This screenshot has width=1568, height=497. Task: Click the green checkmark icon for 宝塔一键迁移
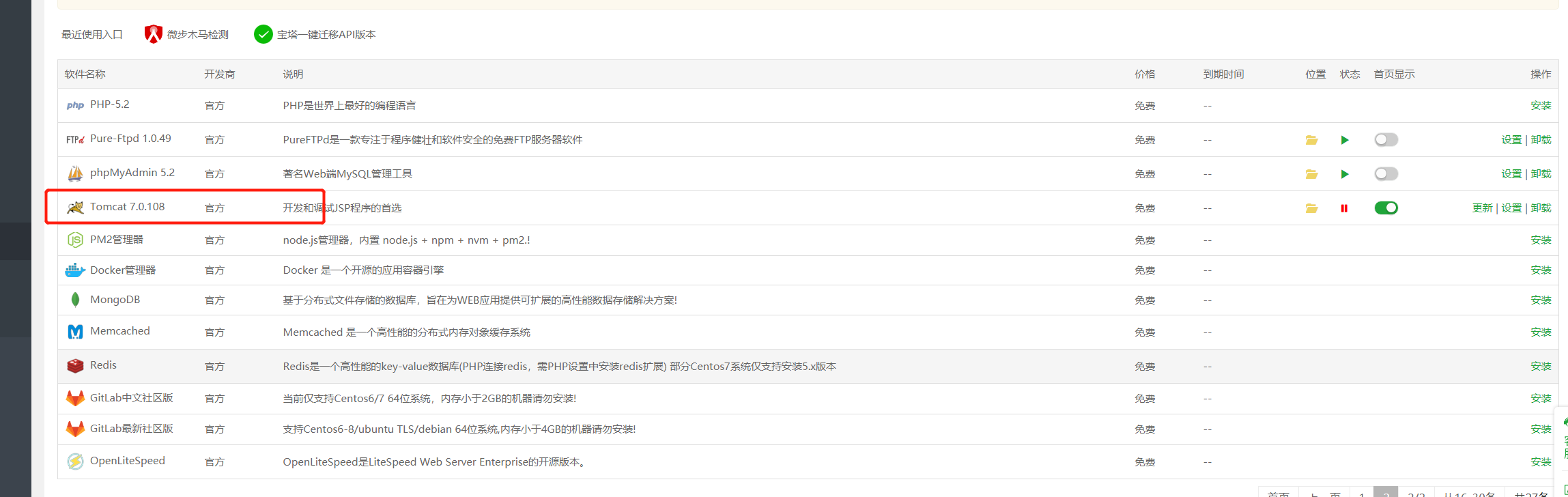(x=263, y=34)
